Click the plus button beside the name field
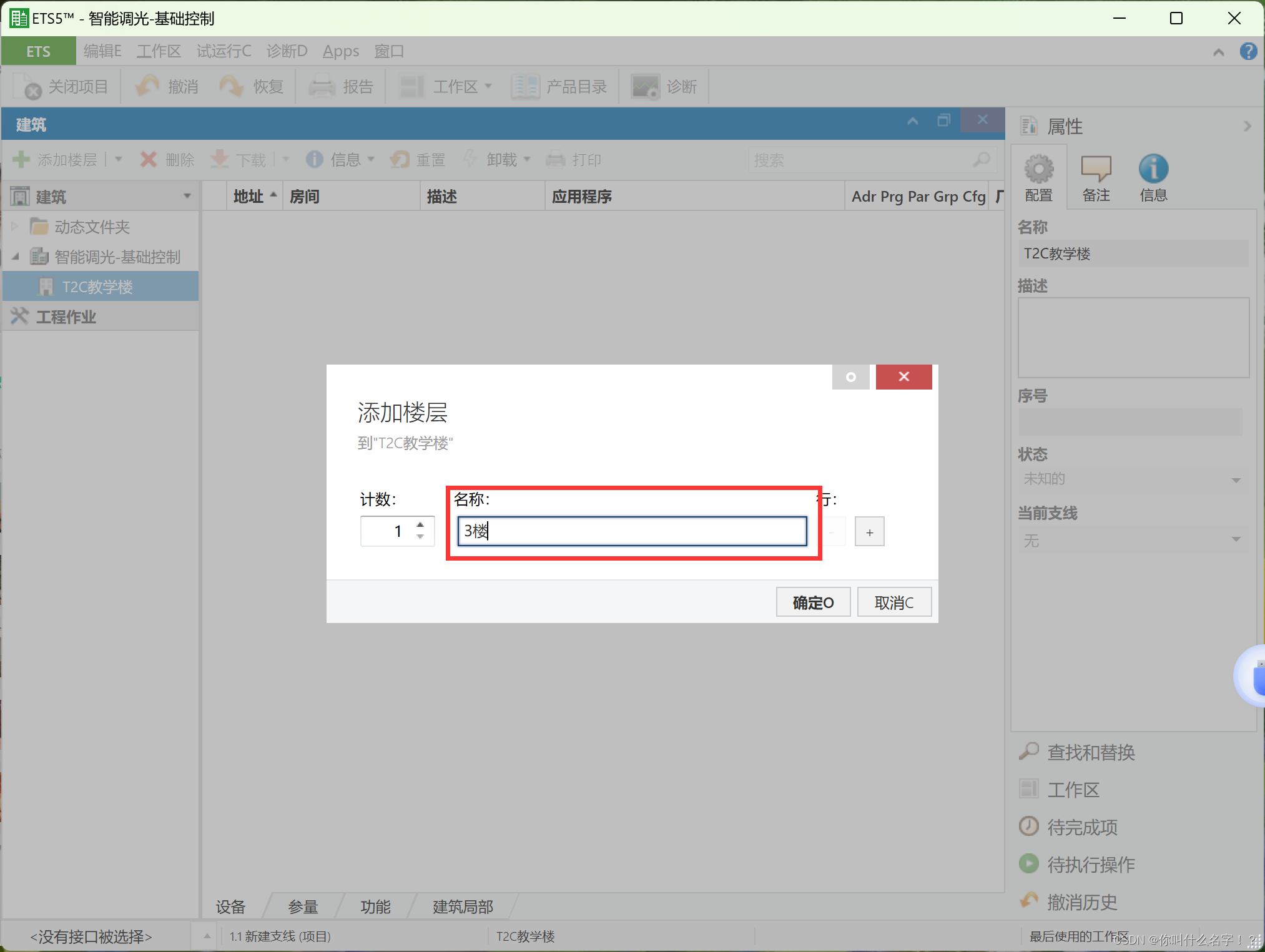 [x=869, y=532]
